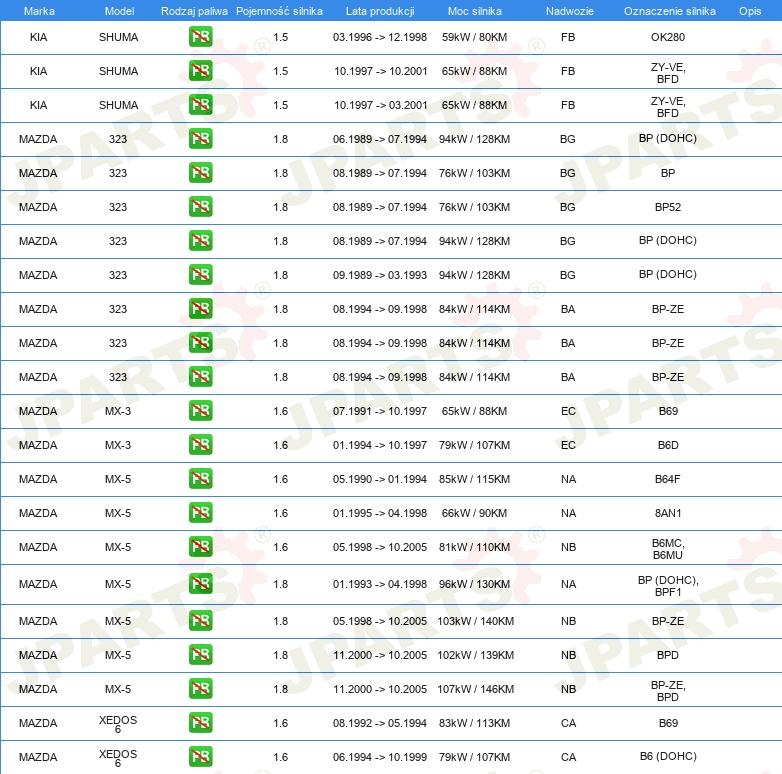Click the Opis column header
The height and width of the screenshot is (774, 782).
[x=750, y=11]
